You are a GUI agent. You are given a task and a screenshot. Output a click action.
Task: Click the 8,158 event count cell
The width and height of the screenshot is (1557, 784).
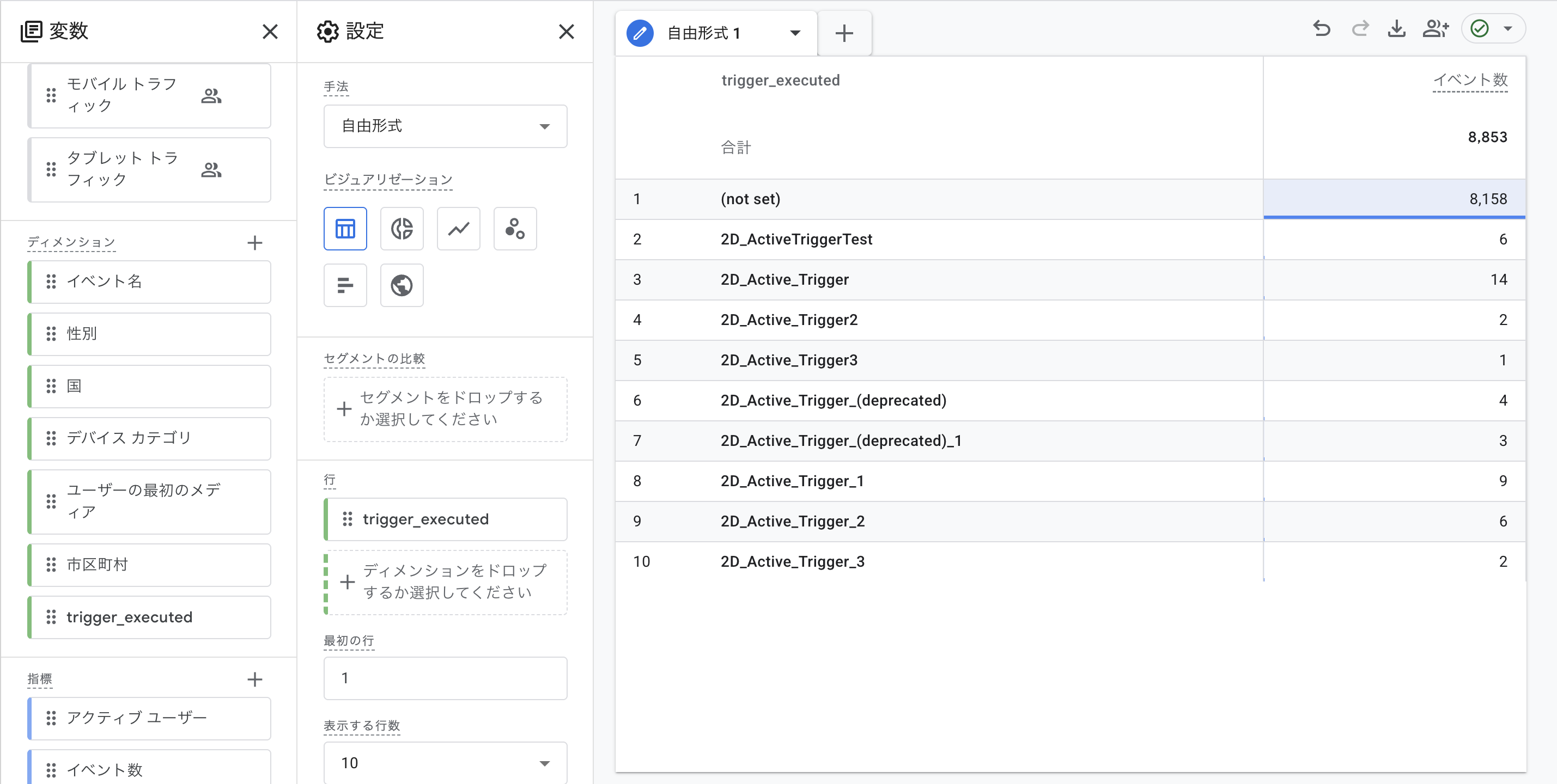(1395, 199)
